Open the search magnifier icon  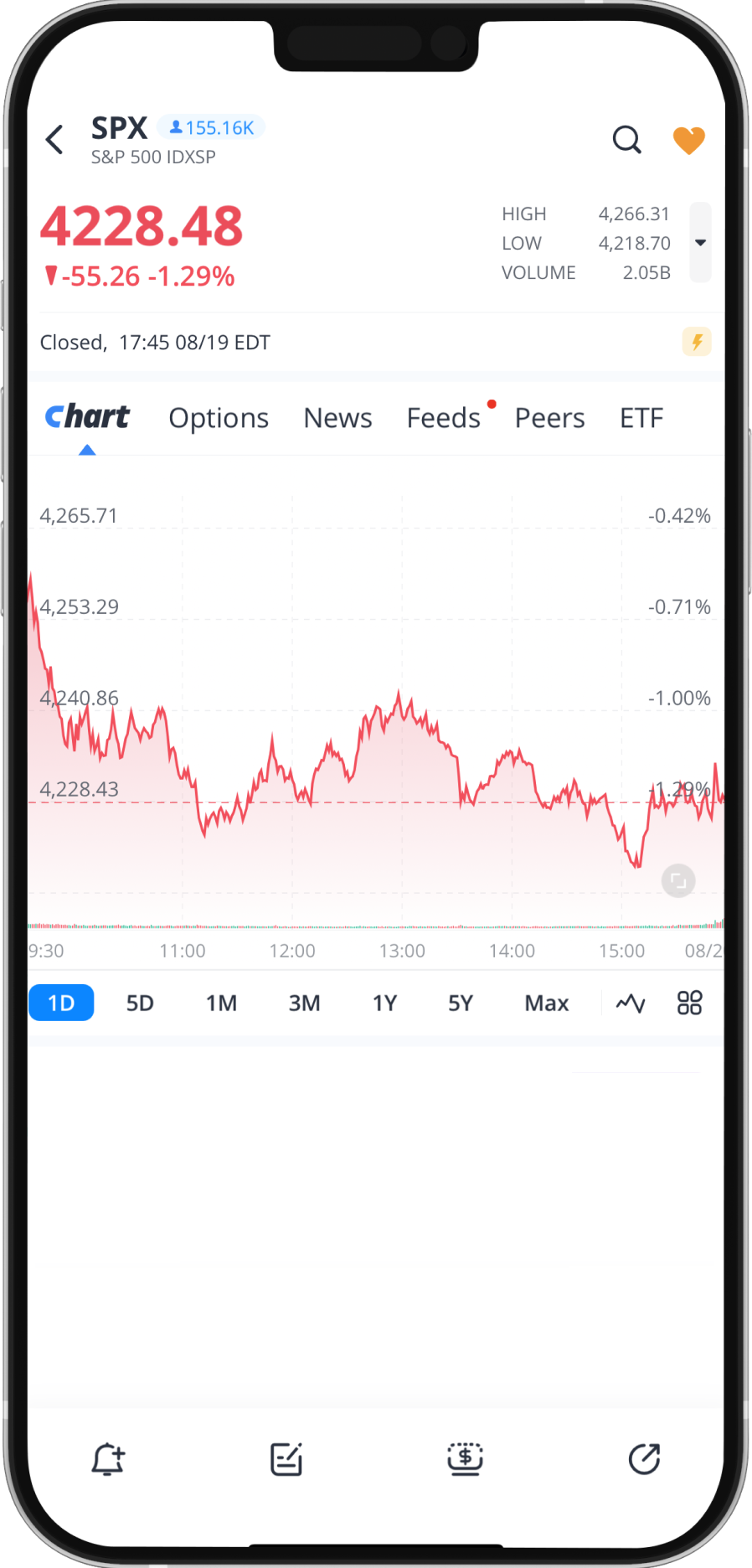[x=626, y=140]
